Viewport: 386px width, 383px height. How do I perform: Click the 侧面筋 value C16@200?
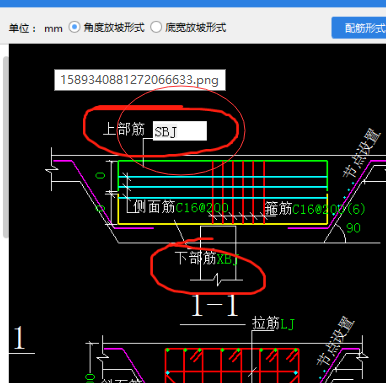pyautogui.click(x=202, y=208)
